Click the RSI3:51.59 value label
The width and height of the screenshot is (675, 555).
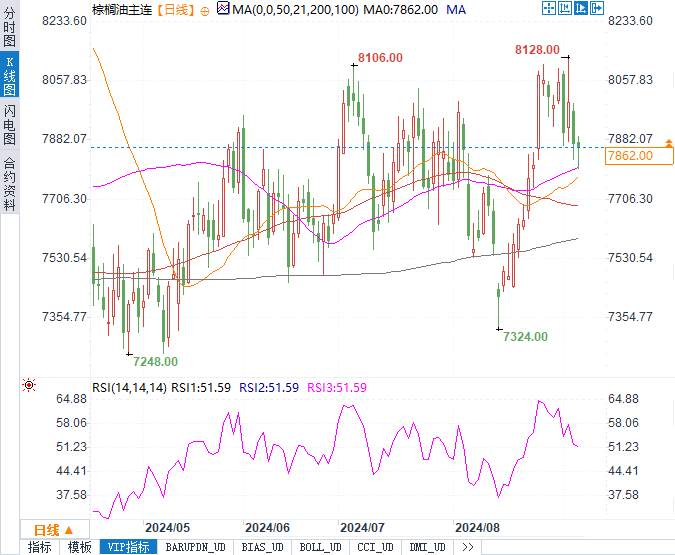pyautogui.click(x=337, y=388)
